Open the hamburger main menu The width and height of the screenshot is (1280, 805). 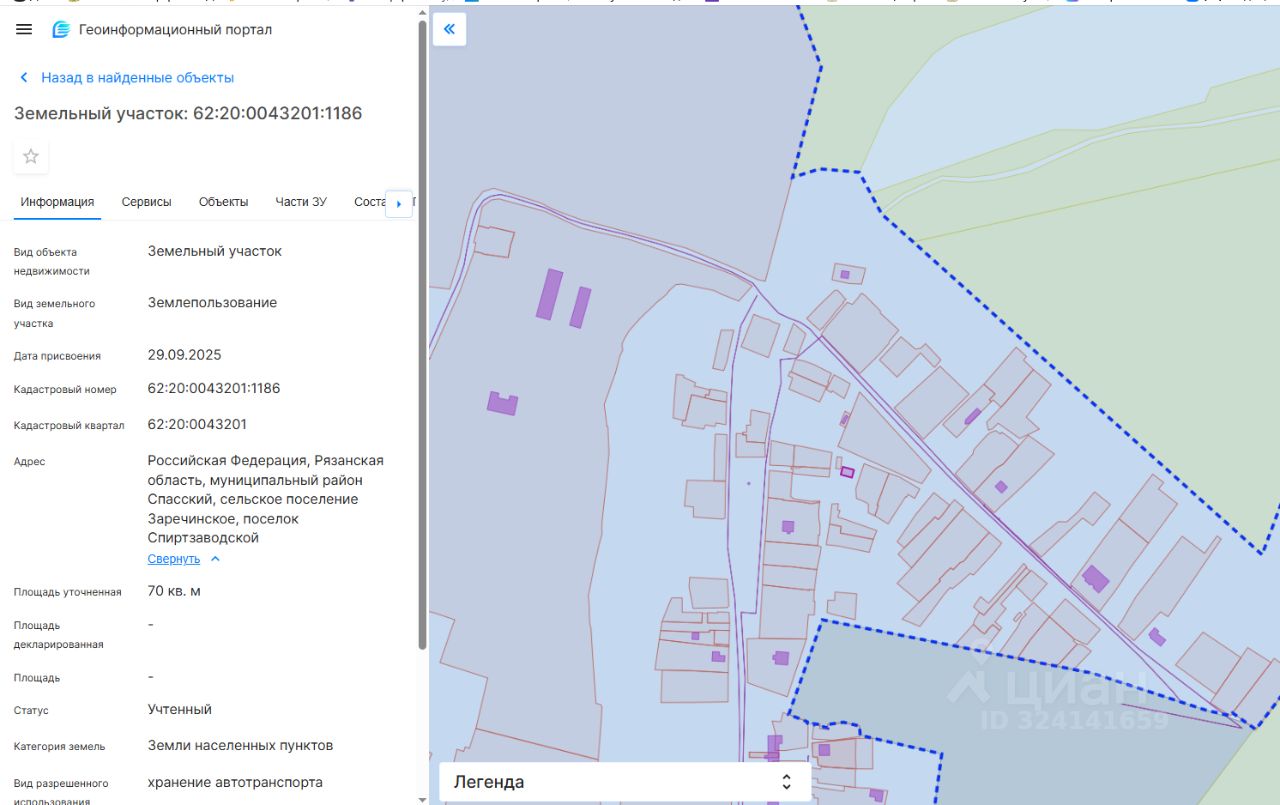[x=24, y=30]
